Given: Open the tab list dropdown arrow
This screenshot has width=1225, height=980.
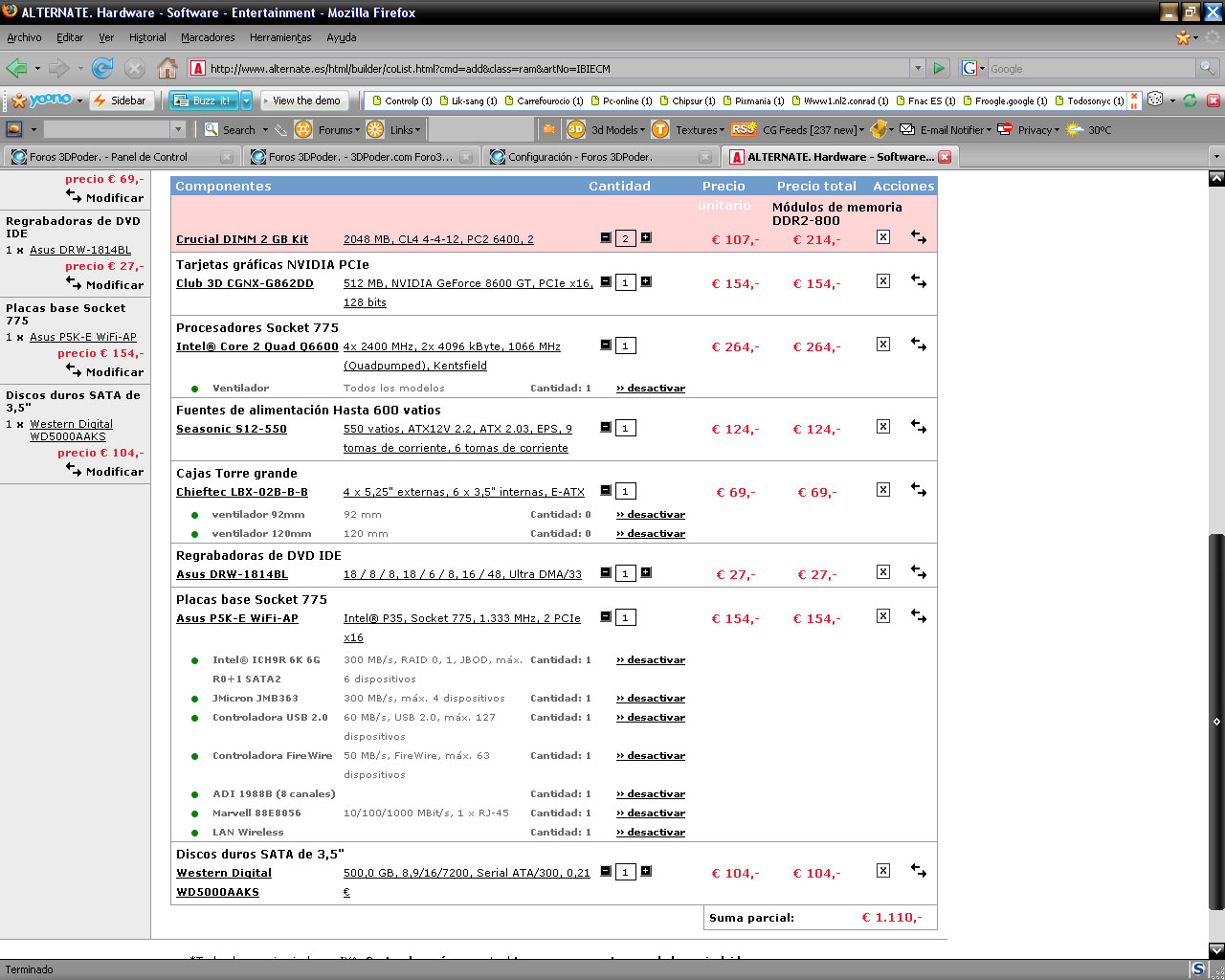Looking at the screenshot, I should click(1216, 156).
